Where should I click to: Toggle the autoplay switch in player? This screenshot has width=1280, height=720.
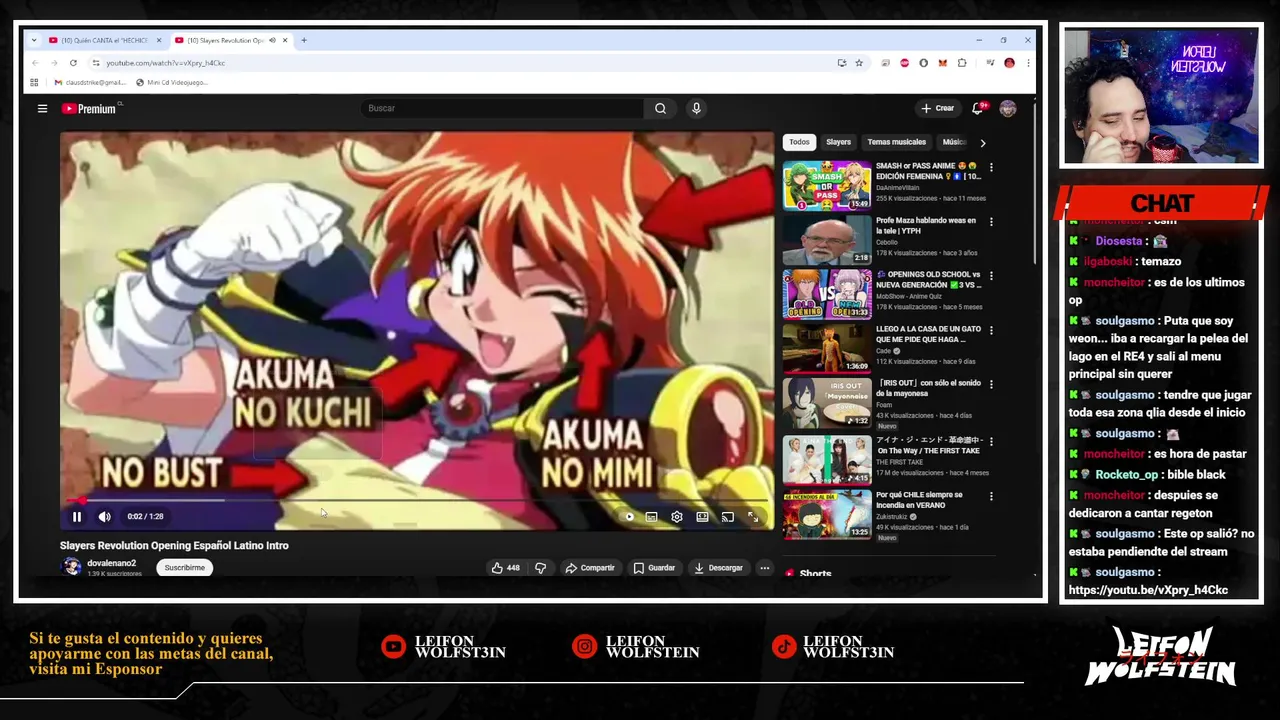(x=629, y=517)
